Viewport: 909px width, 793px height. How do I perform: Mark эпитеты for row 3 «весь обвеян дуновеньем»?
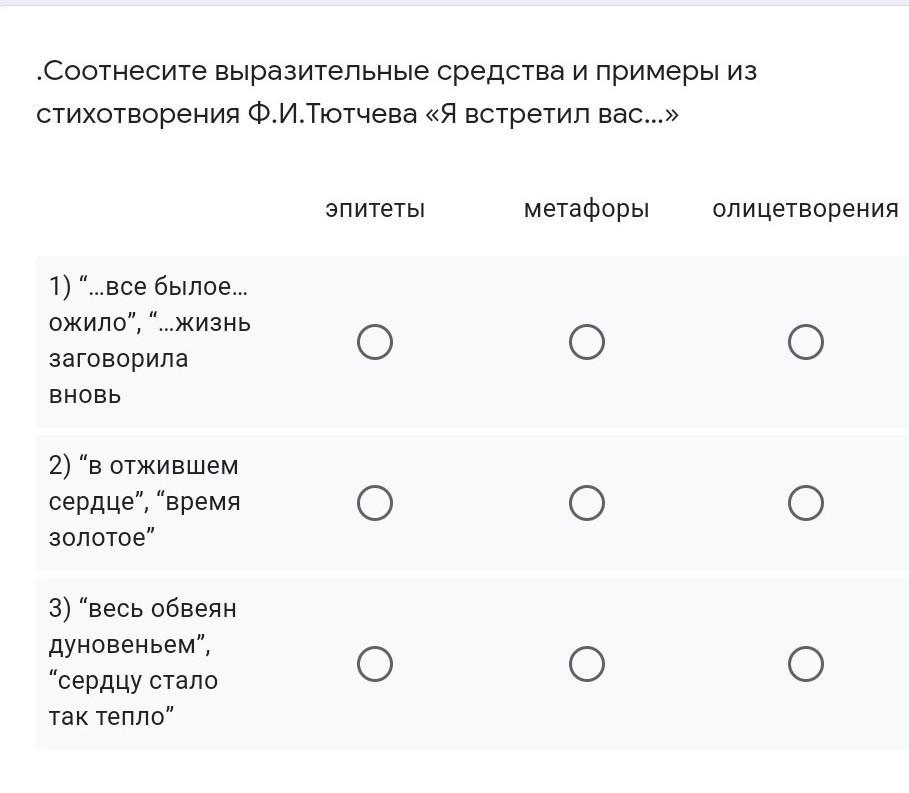pos(375,663)
